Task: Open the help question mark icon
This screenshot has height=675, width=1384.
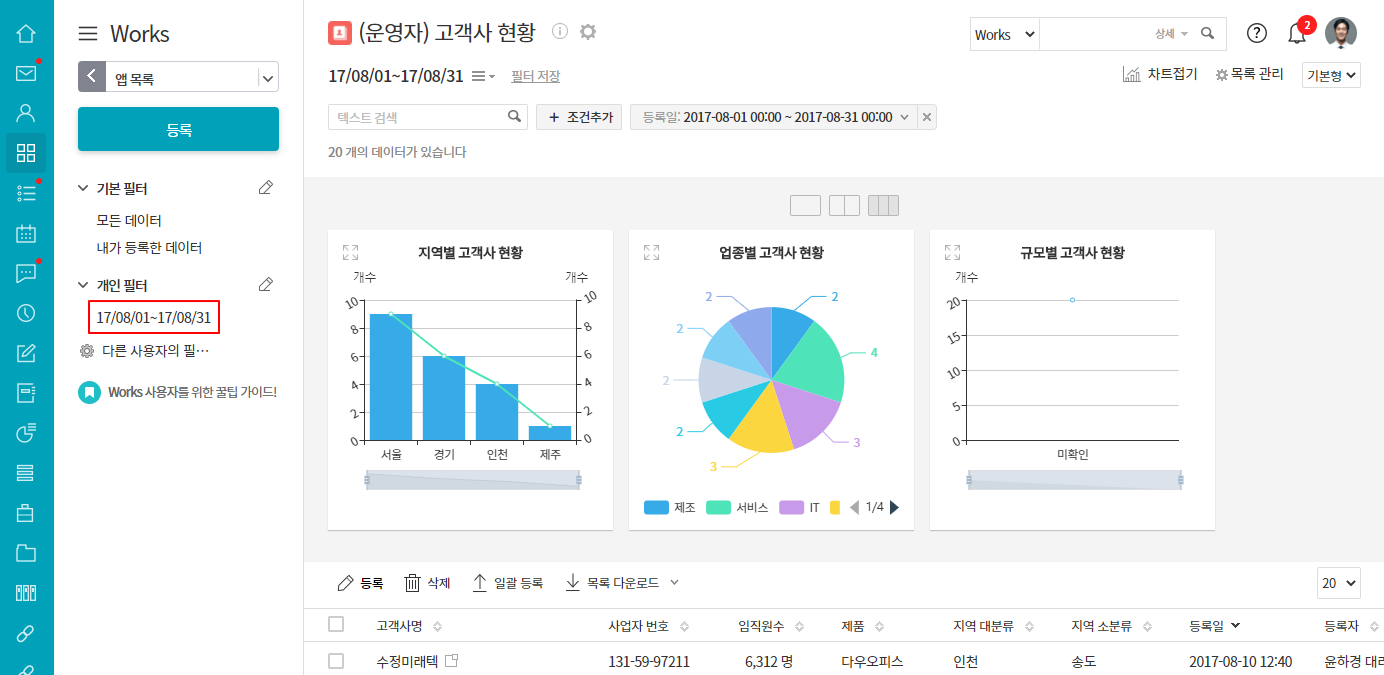Action: click(1257, 34)
